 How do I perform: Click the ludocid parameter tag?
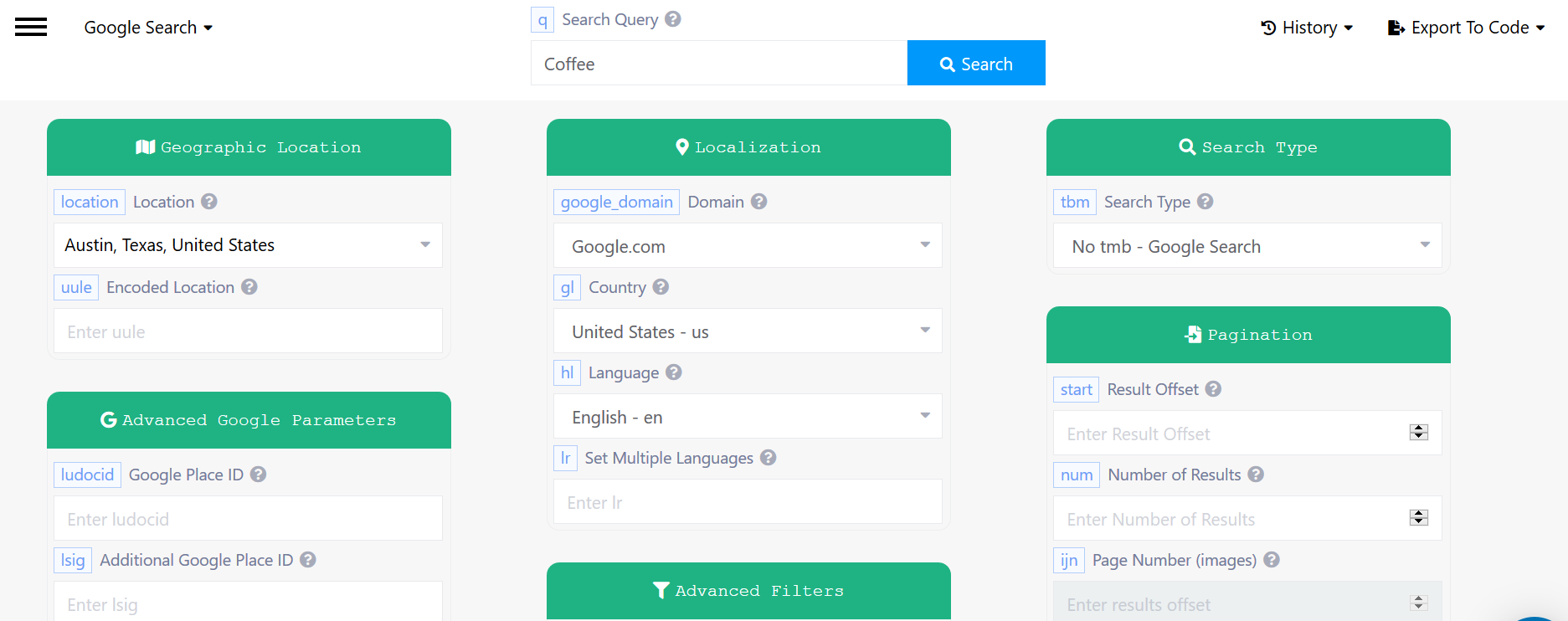87,475
